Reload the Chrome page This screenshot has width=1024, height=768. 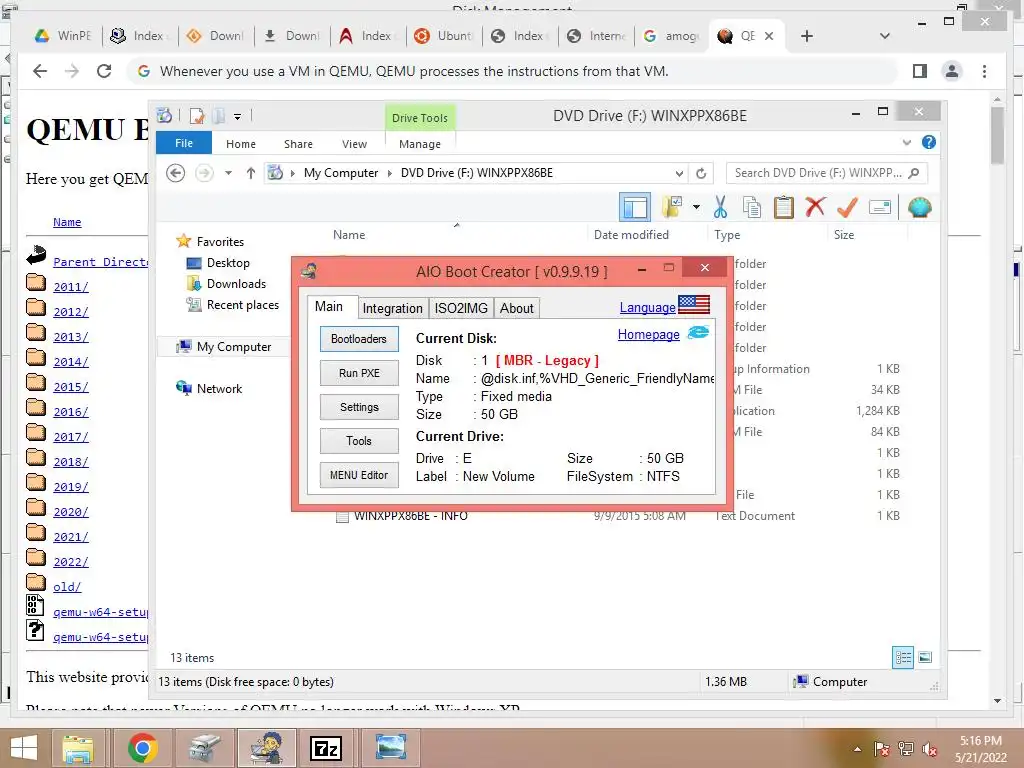(x=104, y=71)
